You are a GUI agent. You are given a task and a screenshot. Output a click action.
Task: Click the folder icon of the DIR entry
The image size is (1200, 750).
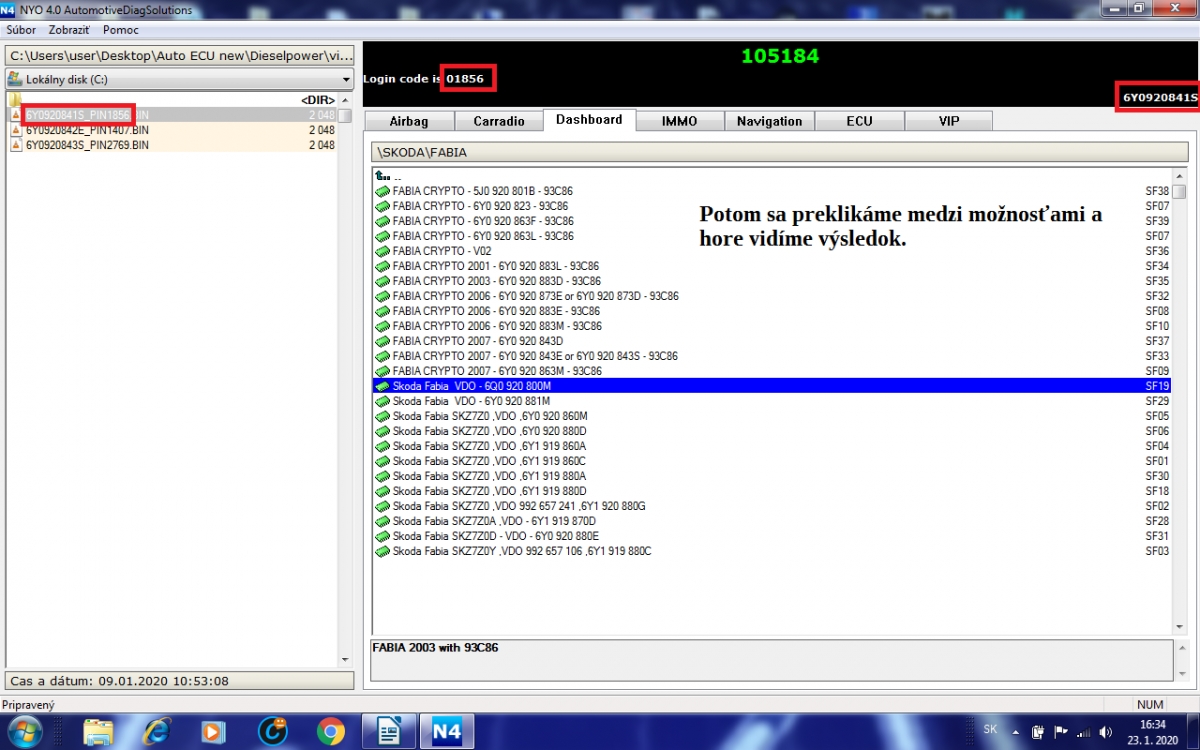point(15,100)
